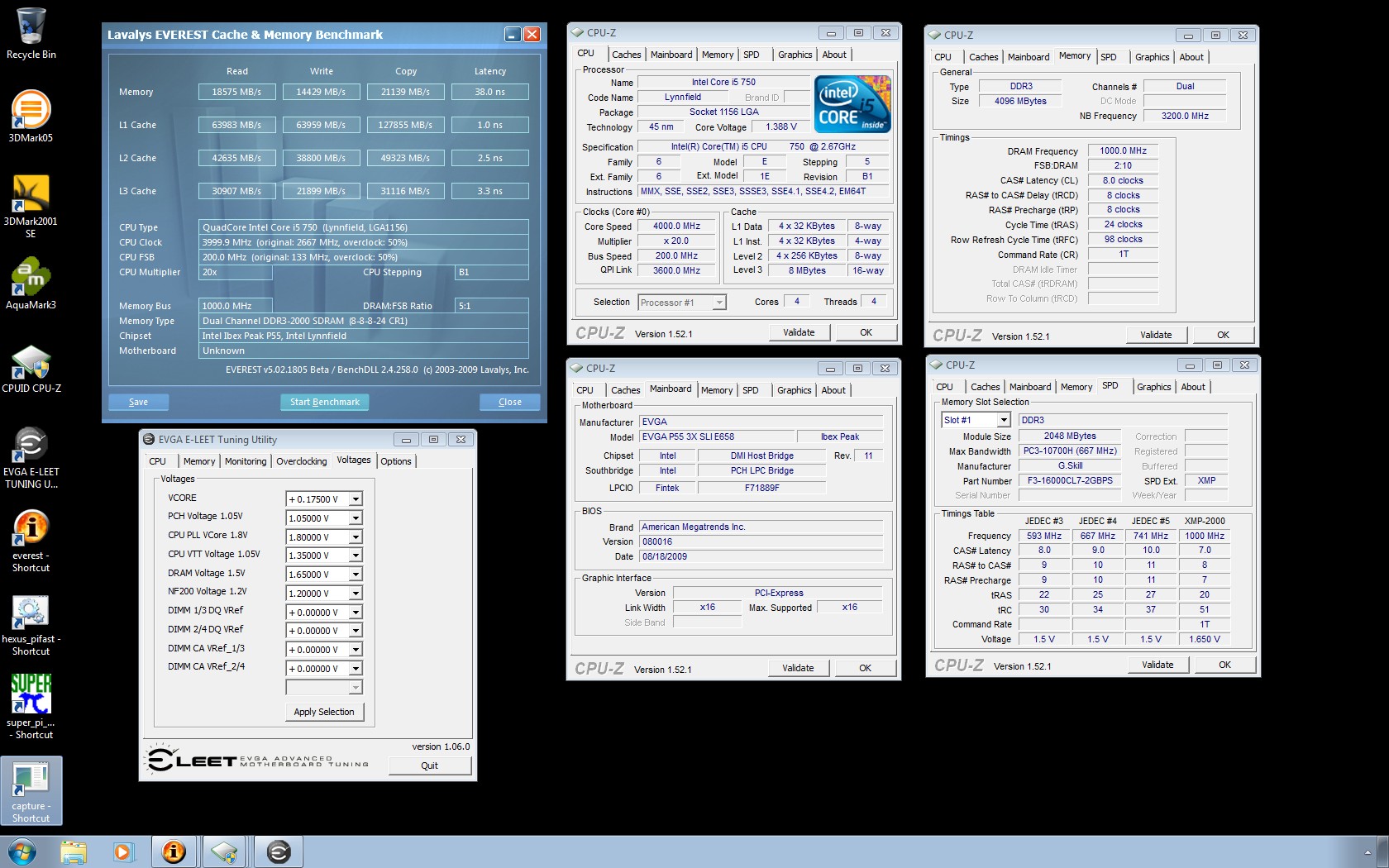1389x868 pixels.
Task: Open the hexus_pifast shortcut icon
Action: [x=31, y=626]
